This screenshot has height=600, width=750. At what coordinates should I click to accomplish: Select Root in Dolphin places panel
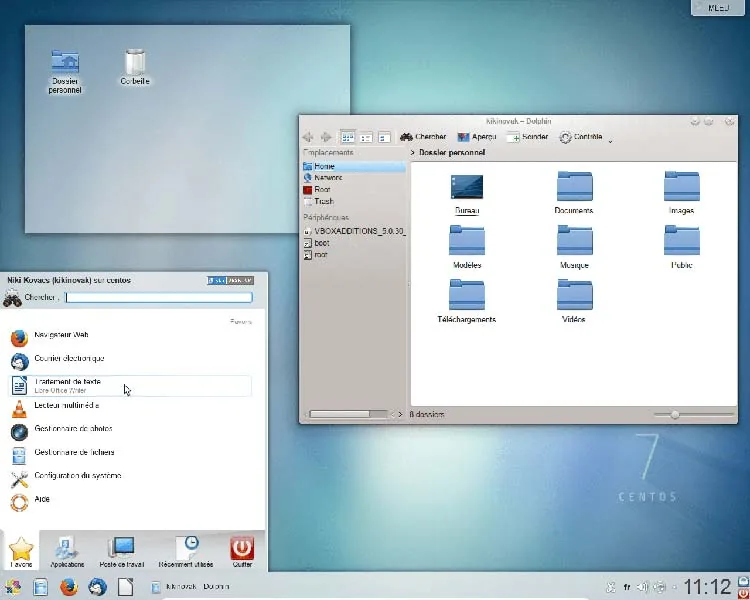tap(354, 189)
